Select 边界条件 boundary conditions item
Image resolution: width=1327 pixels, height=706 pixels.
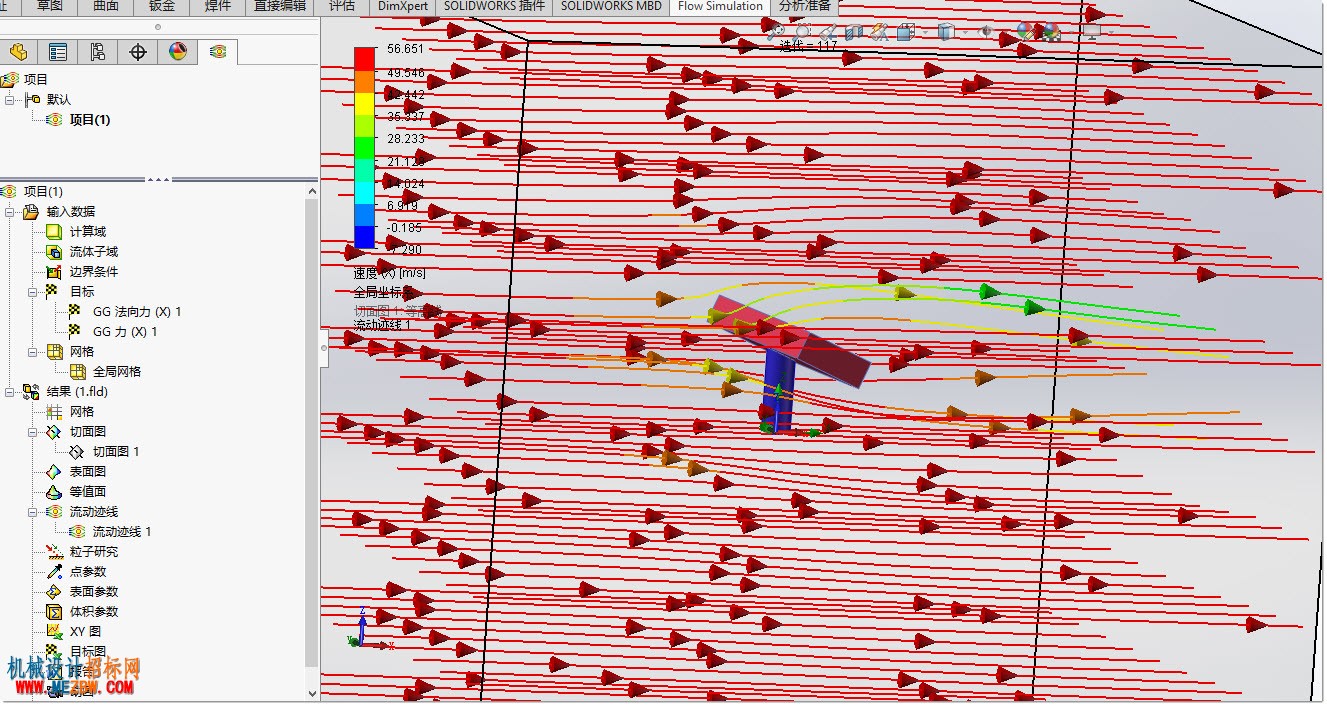pos(93,272)
